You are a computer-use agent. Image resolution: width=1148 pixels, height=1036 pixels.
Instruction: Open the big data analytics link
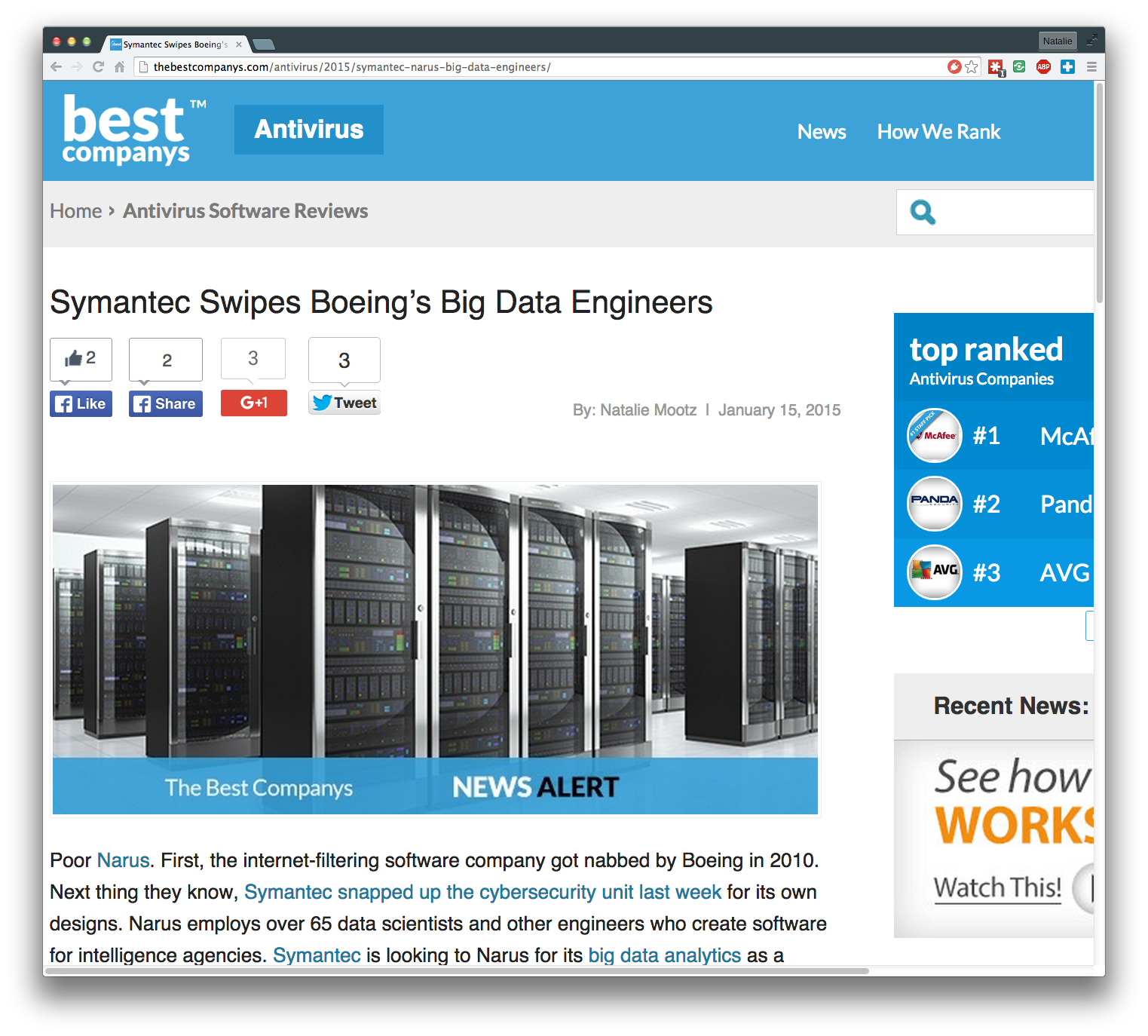[665, 955]
